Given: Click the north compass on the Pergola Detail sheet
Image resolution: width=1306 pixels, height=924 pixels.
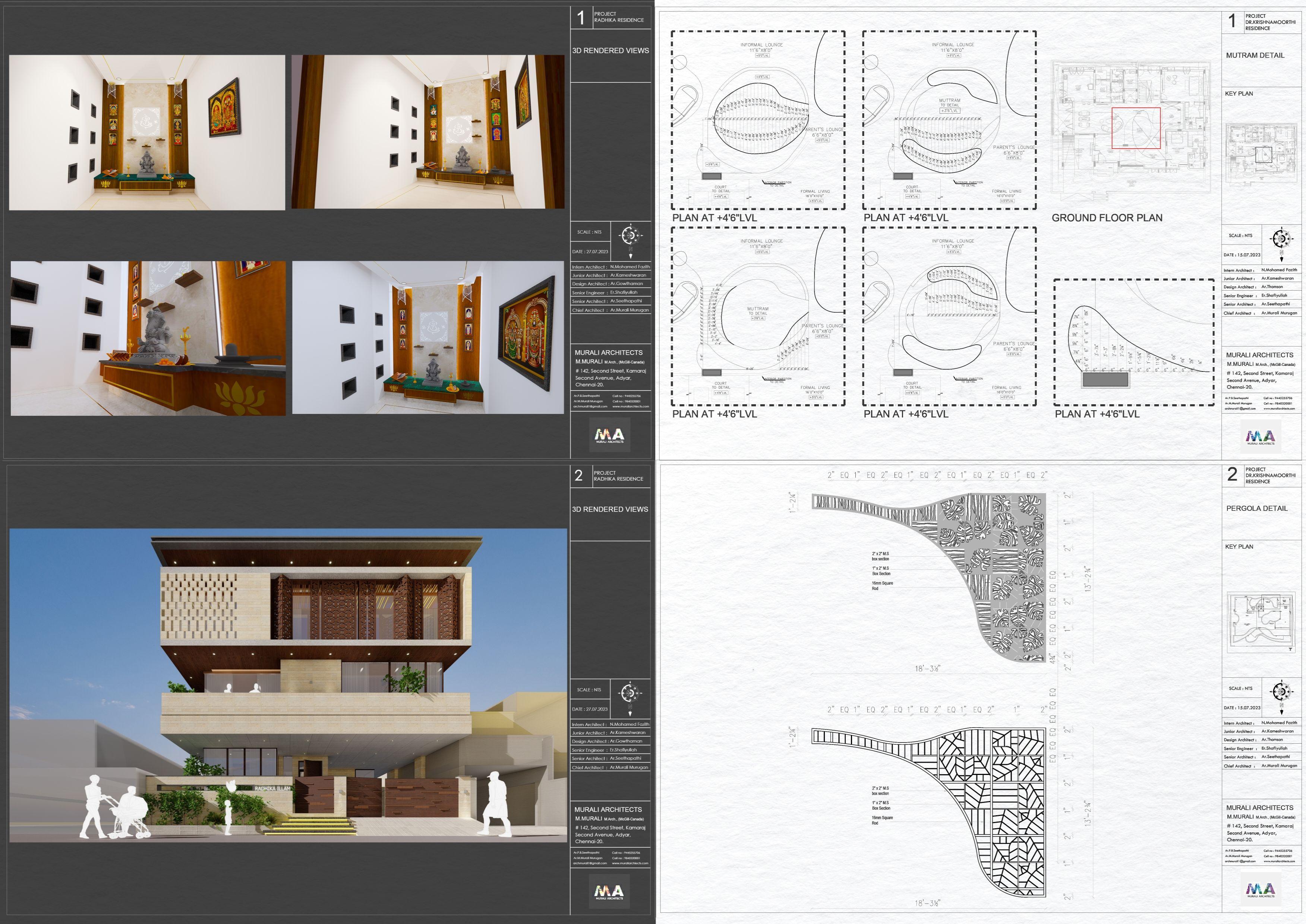Looking at the screenshot, I should pyautogui.click(x=1281, y=692).
